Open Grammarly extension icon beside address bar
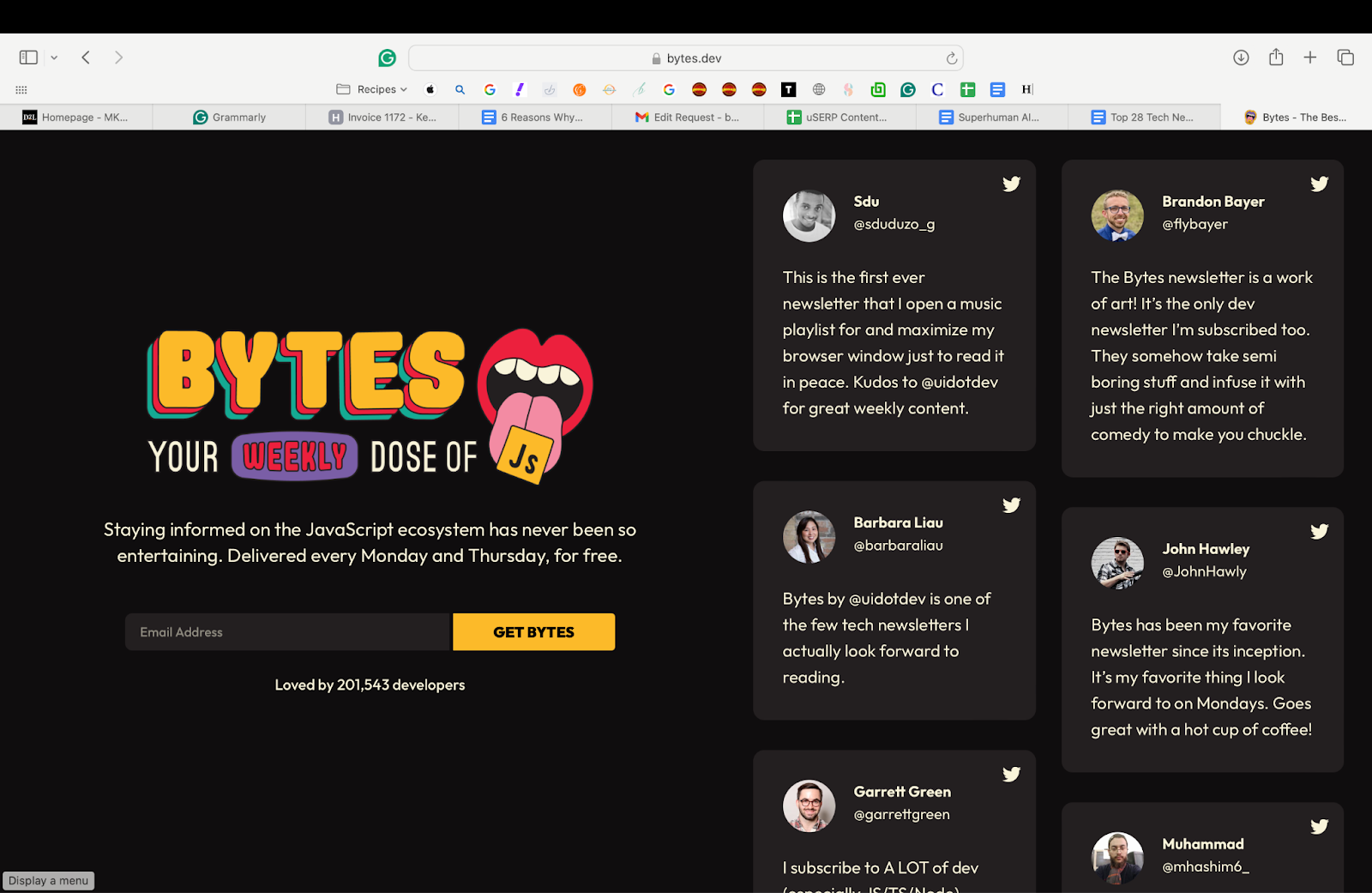Image resolution: width=1372 pixels, height=893 pixels. (388, 57)
